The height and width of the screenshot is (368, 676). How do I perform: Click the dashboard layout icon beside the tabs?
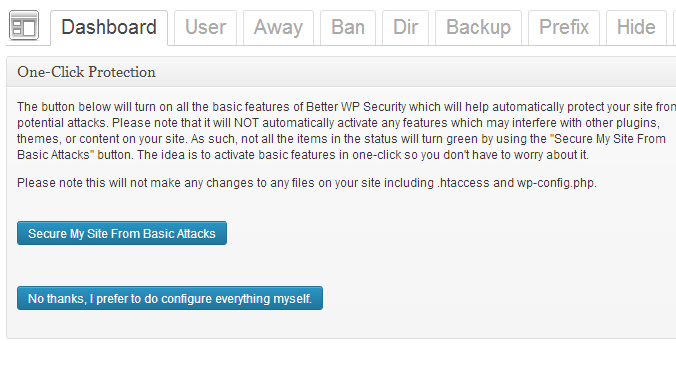point(24,26)
